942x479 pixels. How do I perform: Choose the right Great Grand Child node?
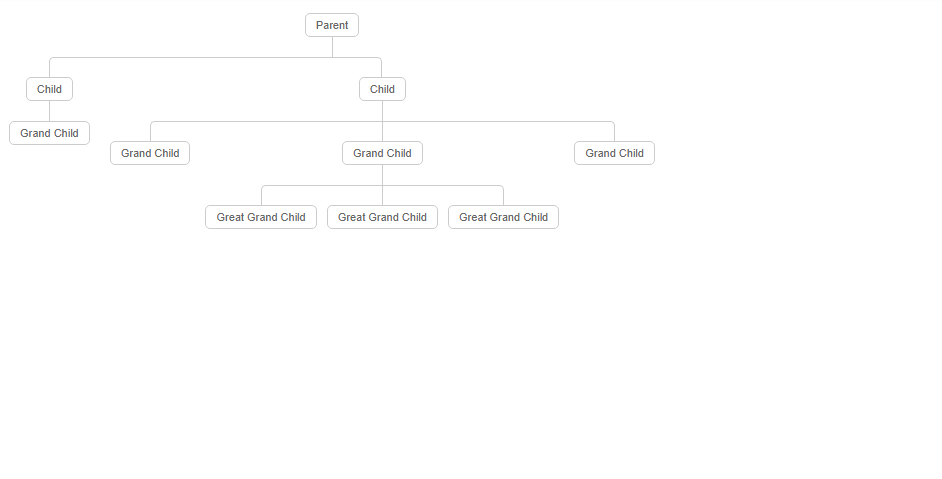503,217
